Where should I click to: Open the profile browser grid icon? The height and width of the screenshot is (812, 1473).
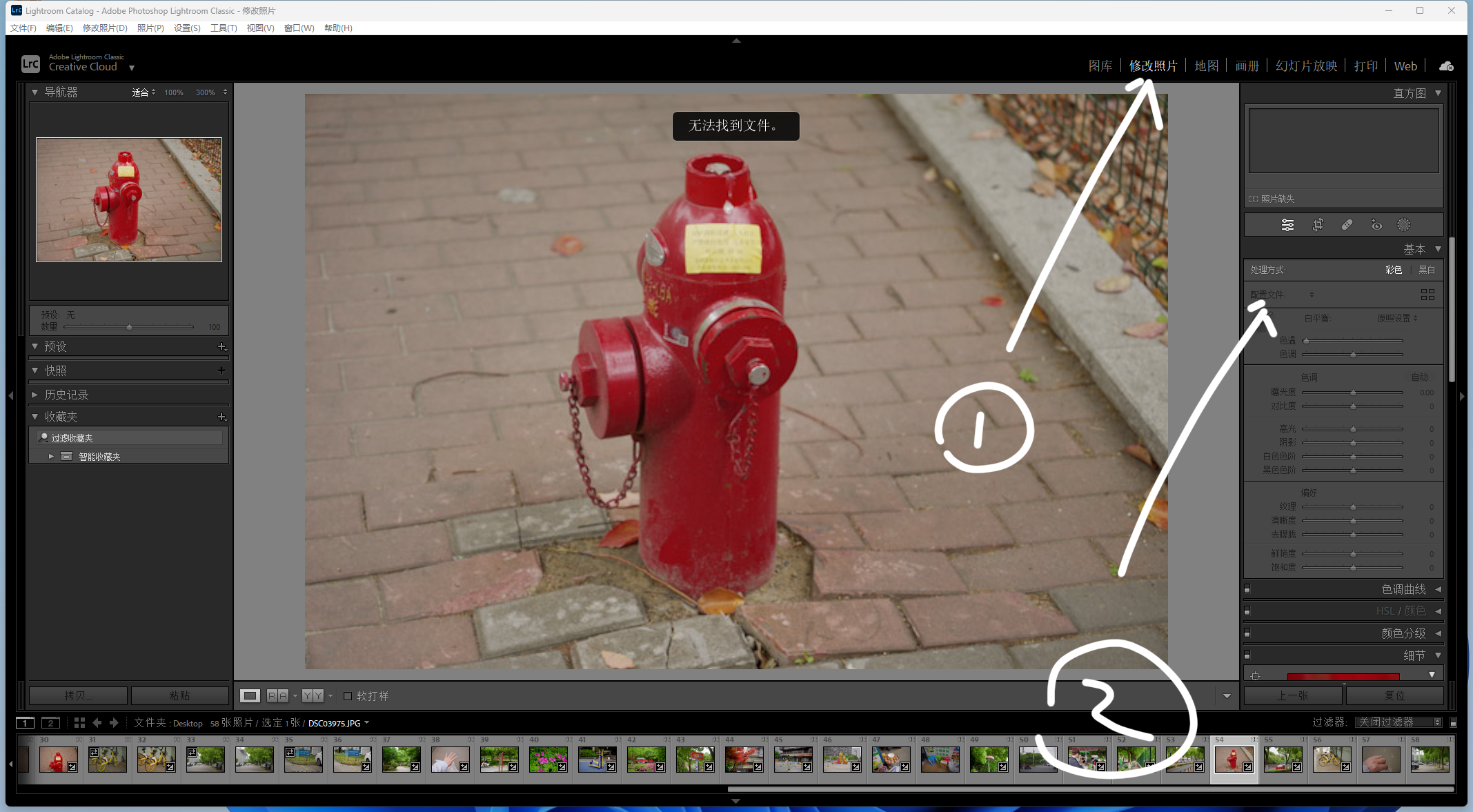point(1427,295)
